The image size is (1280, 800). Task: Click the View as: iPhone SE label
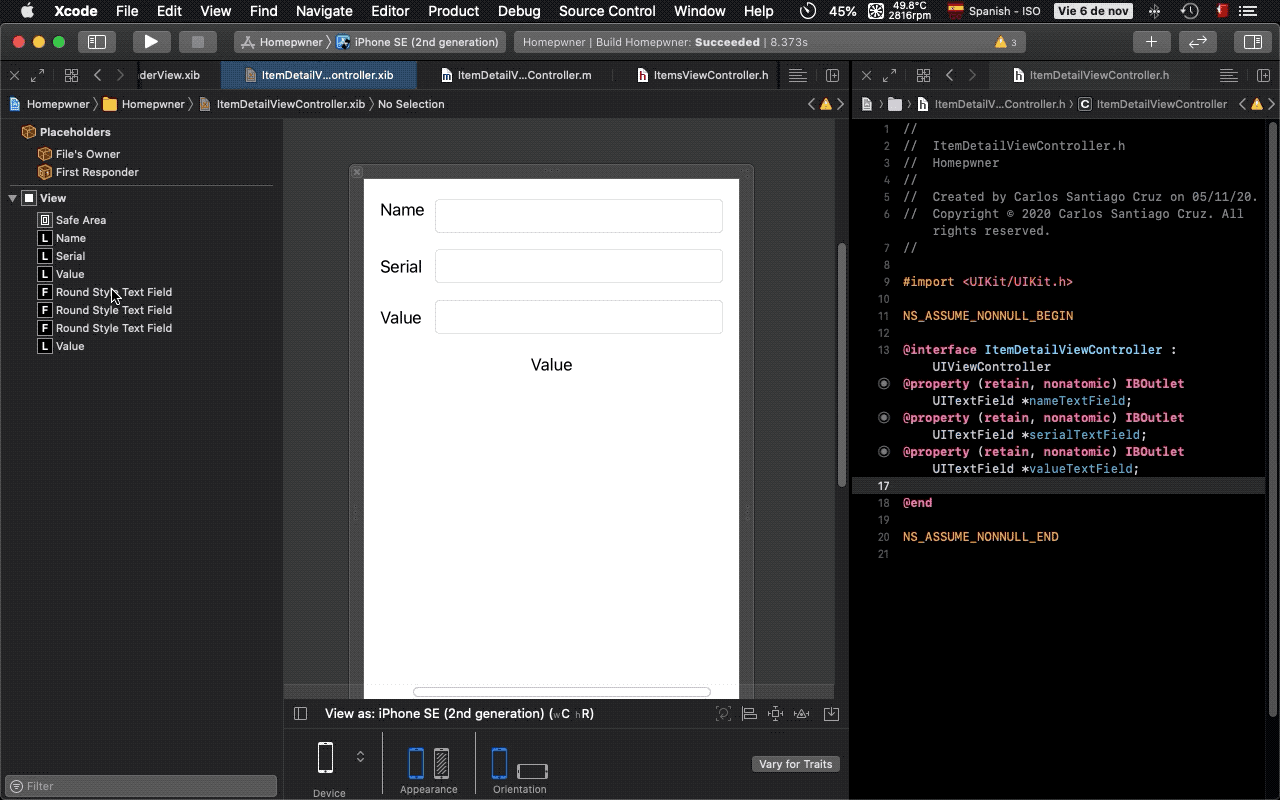pyautogui.click(x=460, y=714)
